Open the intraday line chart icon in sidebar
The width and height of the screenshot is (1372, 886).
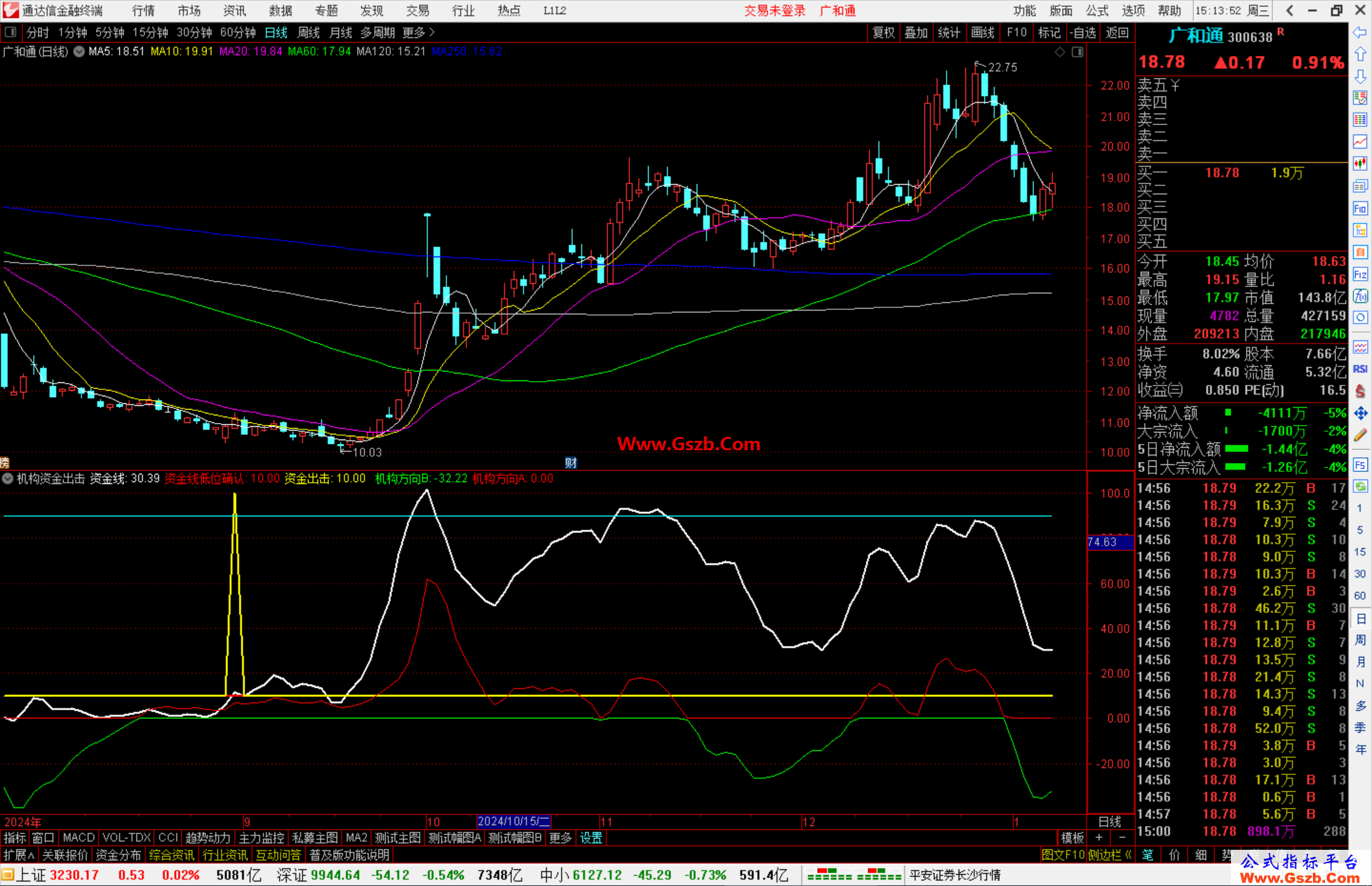(x=1360, y=142)
